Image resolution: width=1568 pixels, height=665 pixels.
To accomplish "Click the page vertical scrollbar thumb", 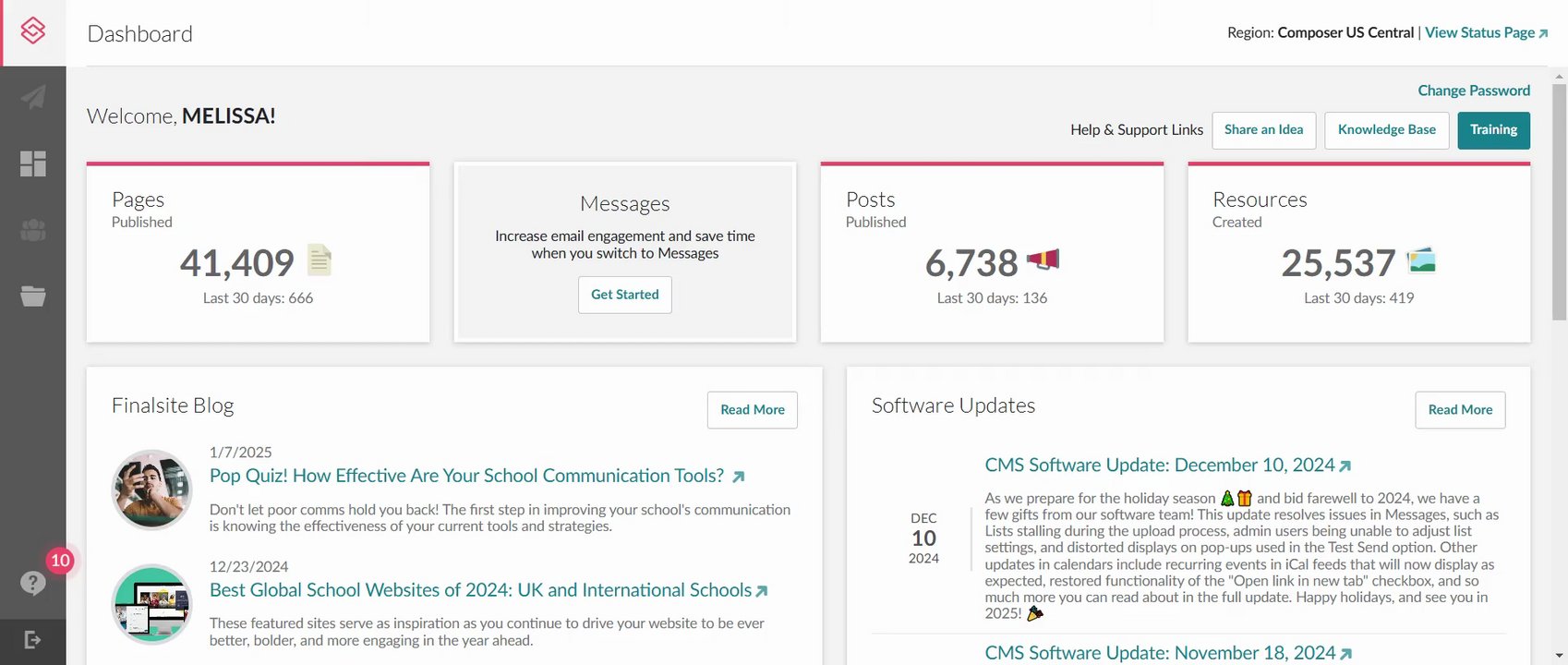I will coord(1559,201).
